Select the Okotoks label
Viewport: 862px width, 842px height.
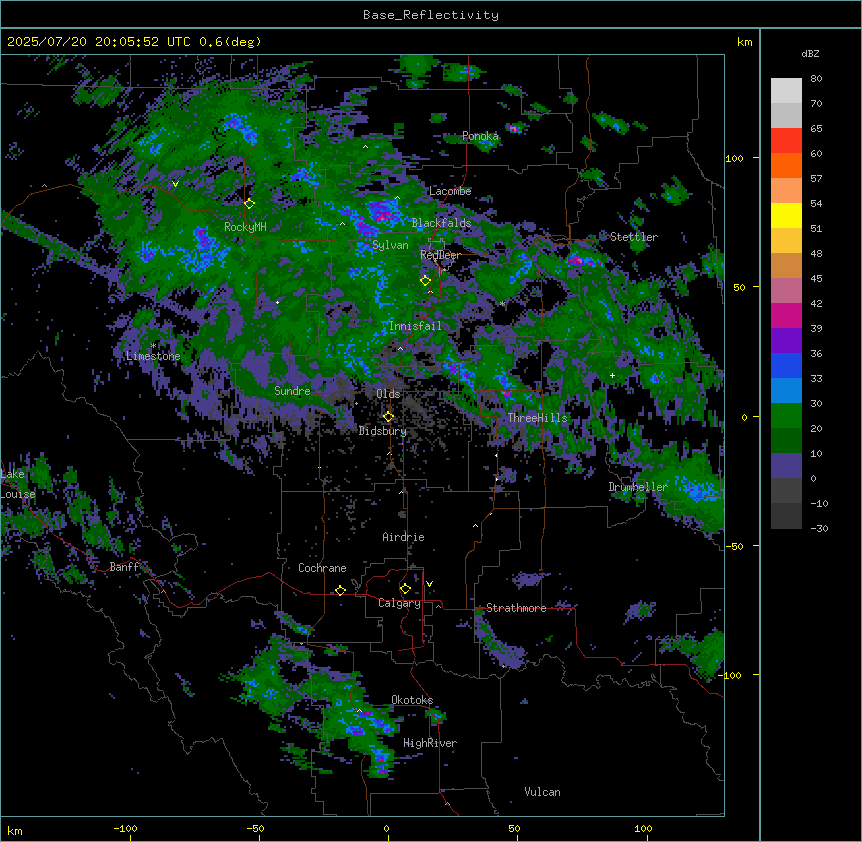point(412,700)
